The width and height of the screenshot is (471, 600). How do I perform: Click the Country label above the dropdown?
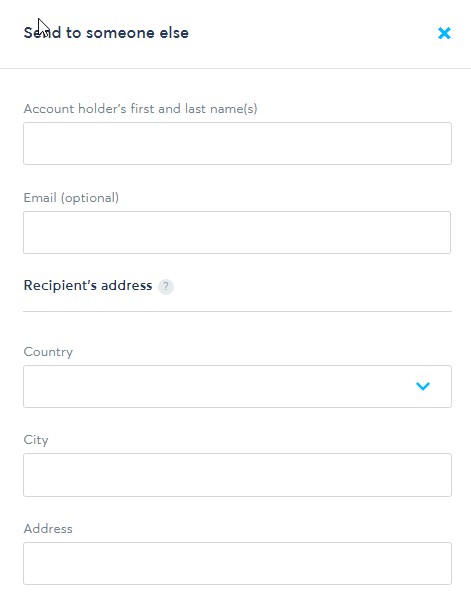(x=48, y=352)
